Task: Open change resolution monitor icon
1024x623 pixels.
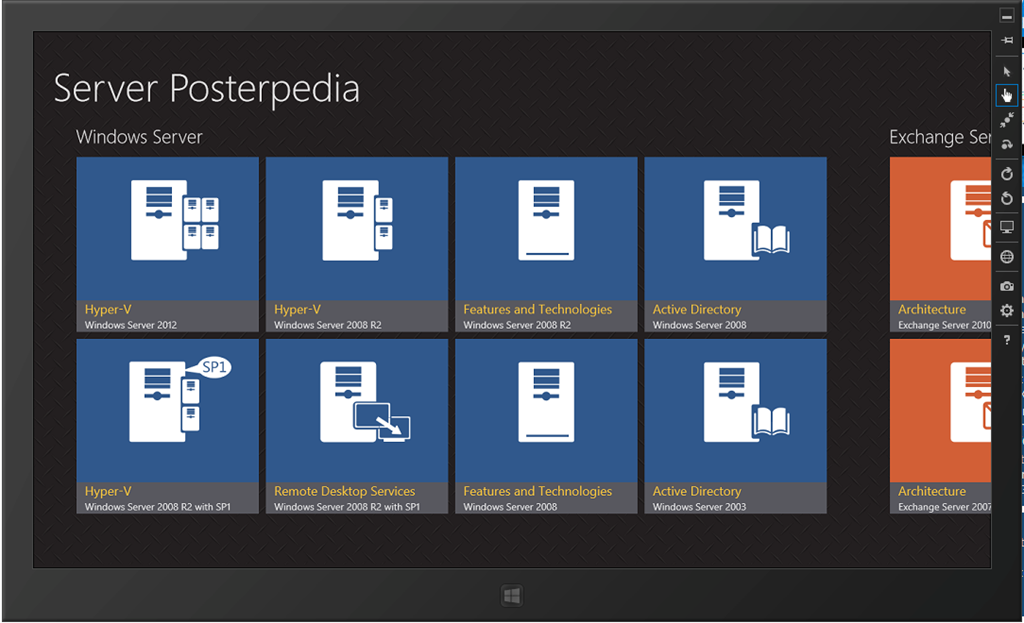Action: (x=1007, y=227)
